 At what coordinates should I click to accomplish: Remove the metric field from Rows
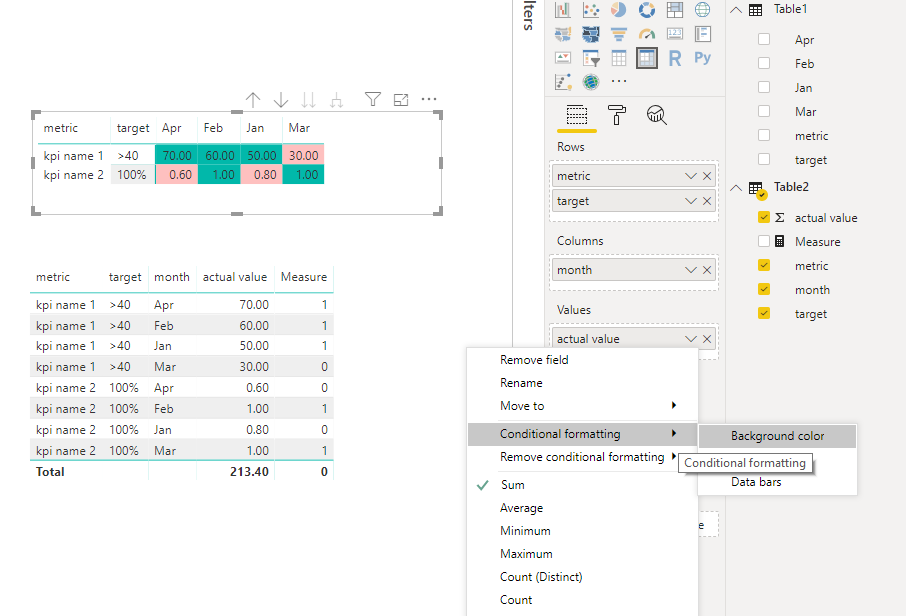pos(707,176)
